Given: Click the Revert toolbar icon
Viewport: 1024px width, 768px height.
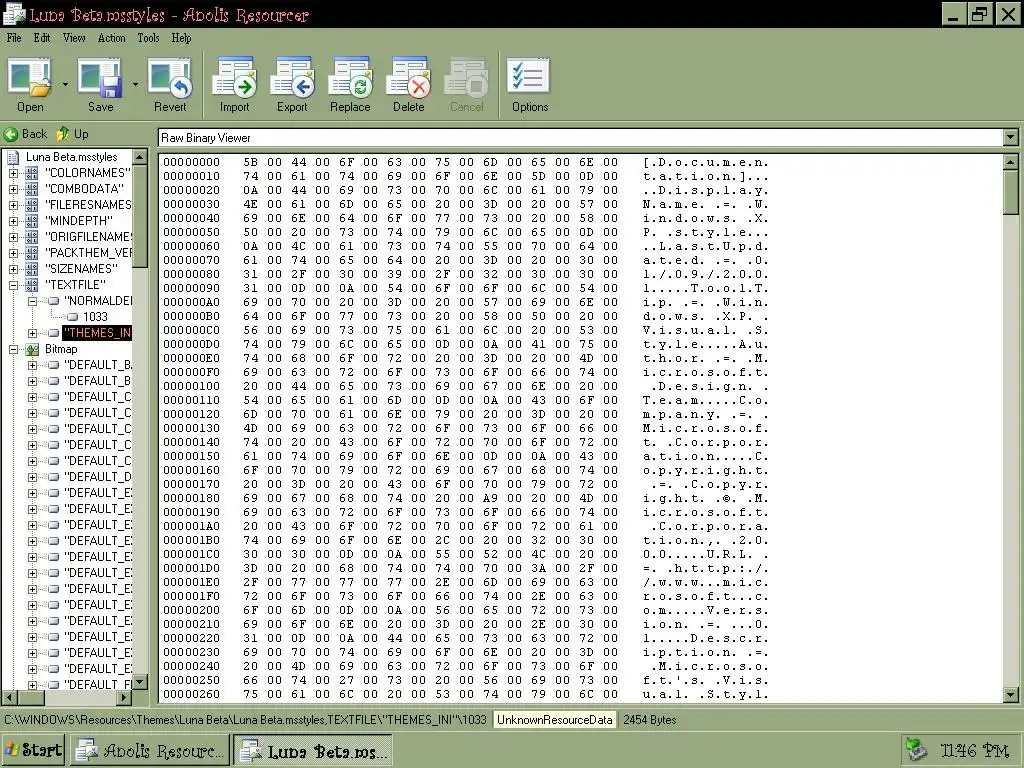Looking at the screenshot, I should [x=170, y=78].
